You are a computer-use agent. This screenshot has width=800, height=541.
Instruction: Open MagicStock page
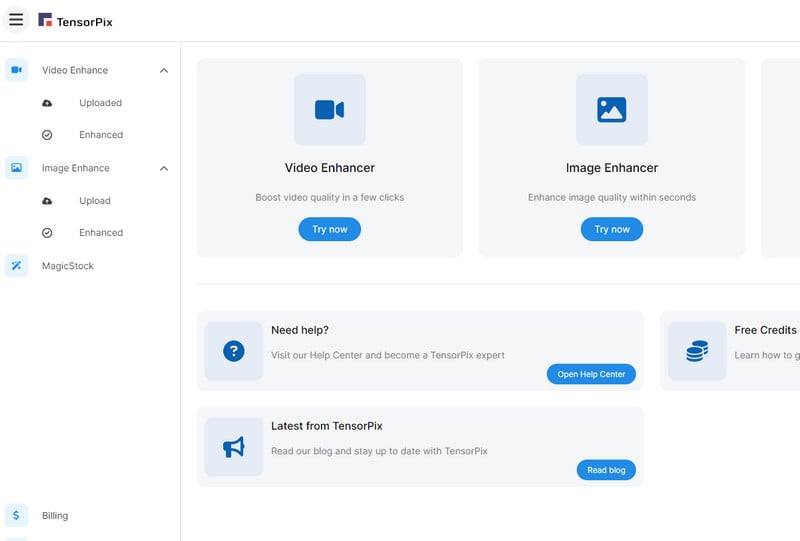click(68, 266)
